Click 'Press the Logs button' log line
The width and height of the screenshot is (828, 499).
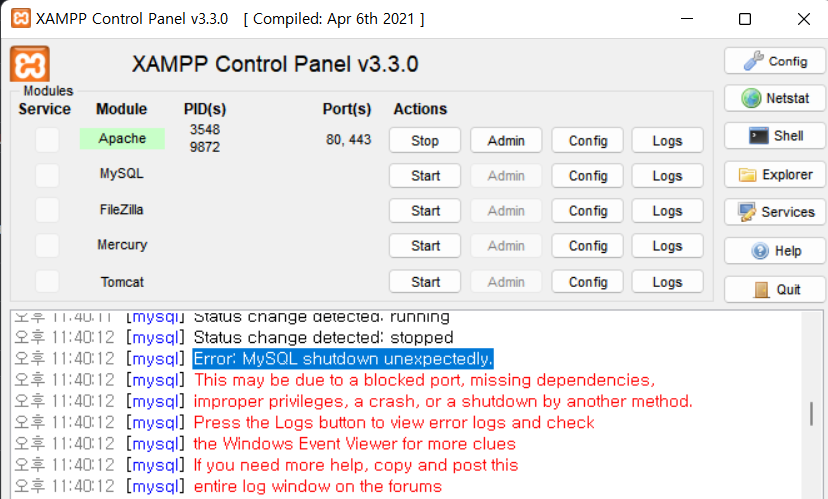pyautogui.click(x=394, y=422)
